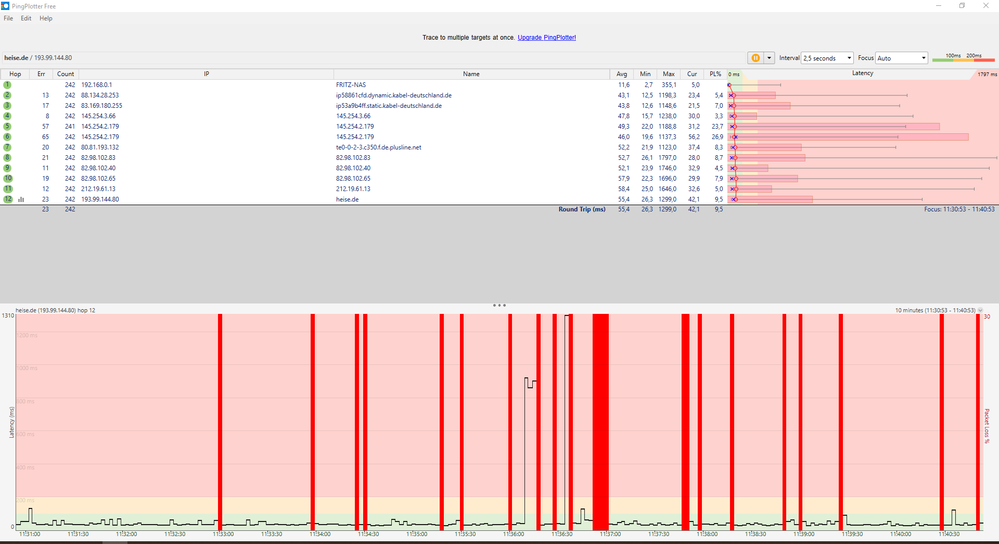
Task: Select the hop 8 green number icon
Action: [7, 157]
